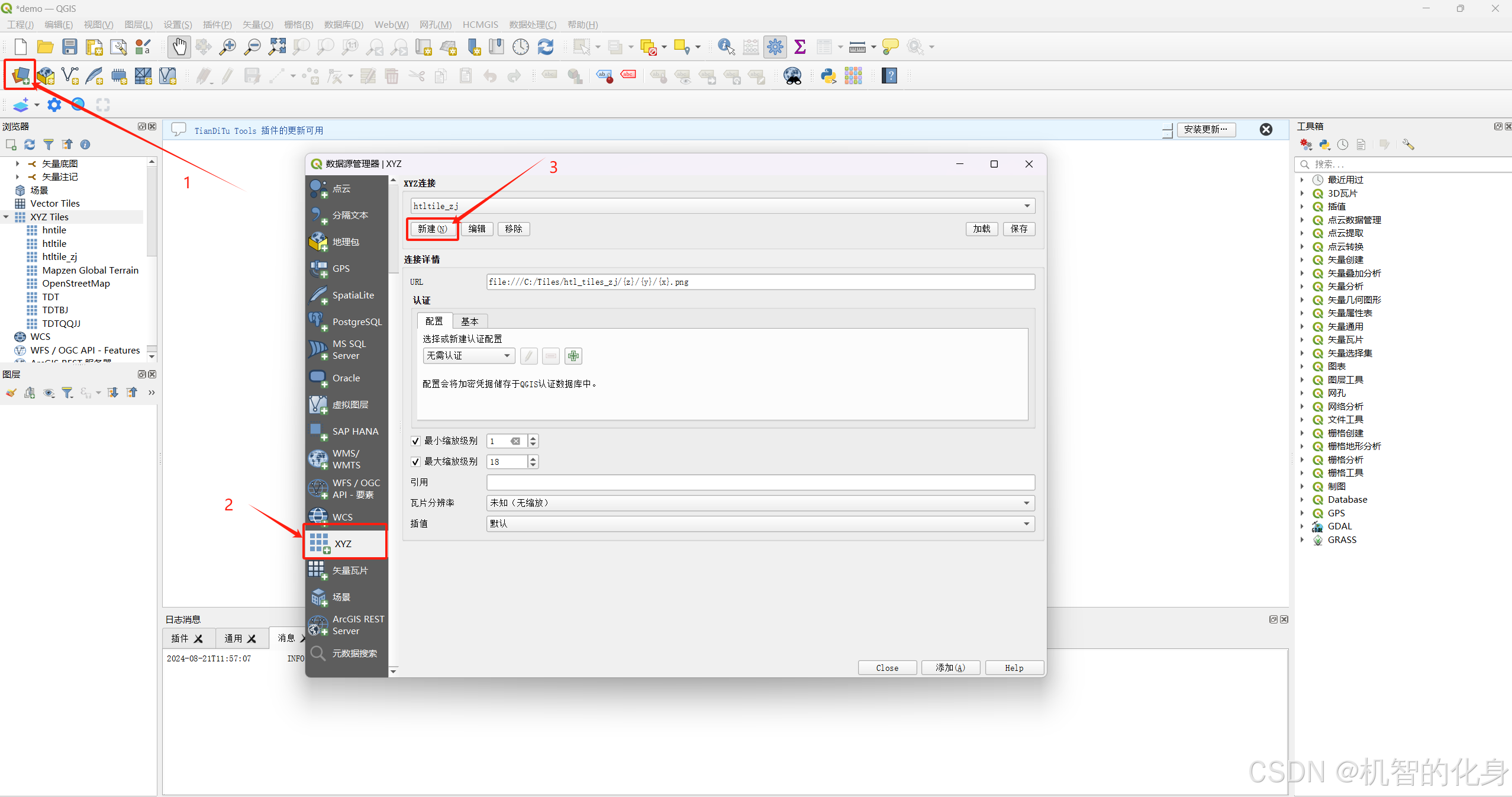Click the 添加(A) button
Viewport: 1512px width, 797px height.
click(950, 668)
